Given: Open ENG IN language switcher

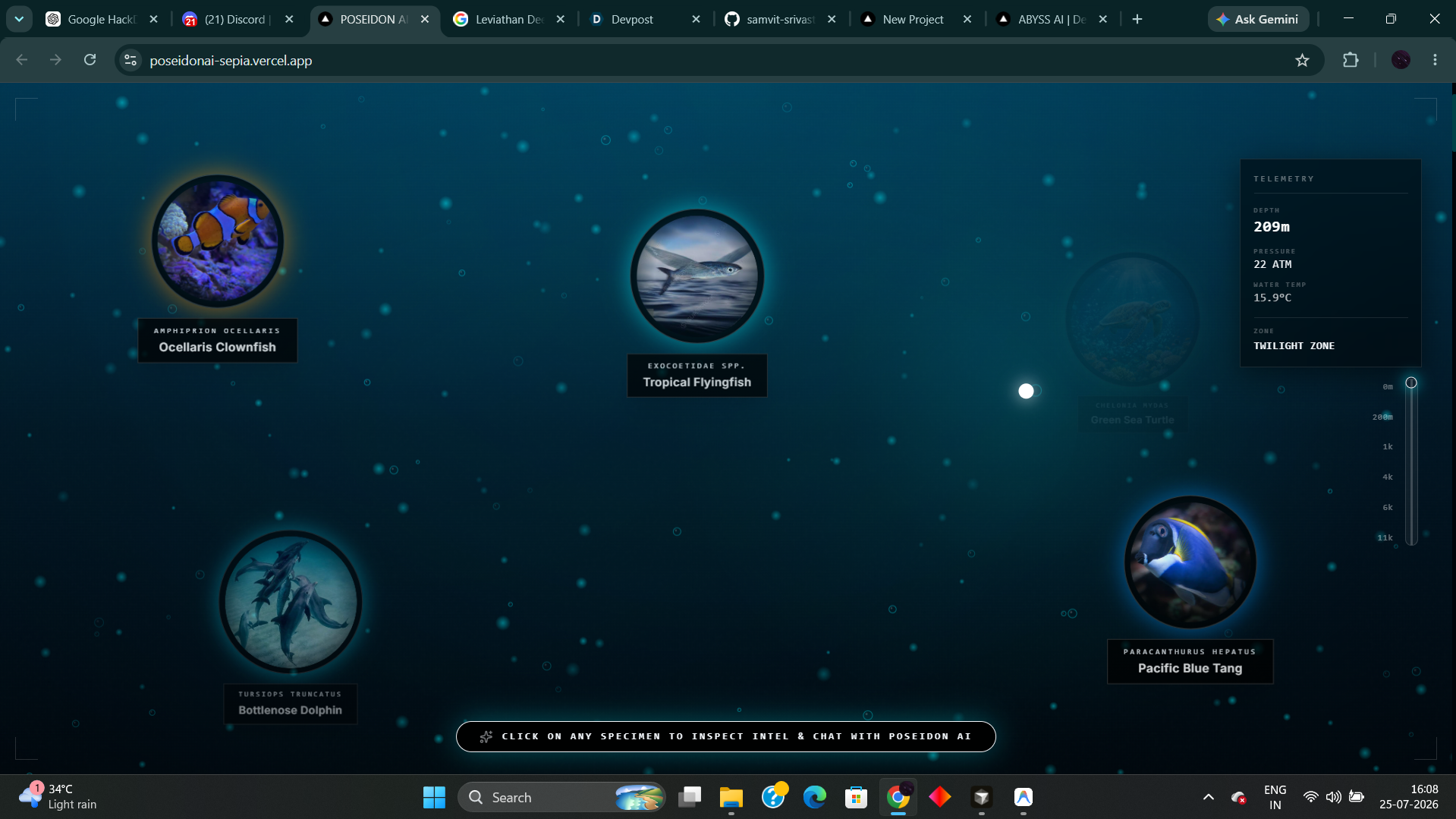Looking at the screenshot, I should pos(1275,797).
